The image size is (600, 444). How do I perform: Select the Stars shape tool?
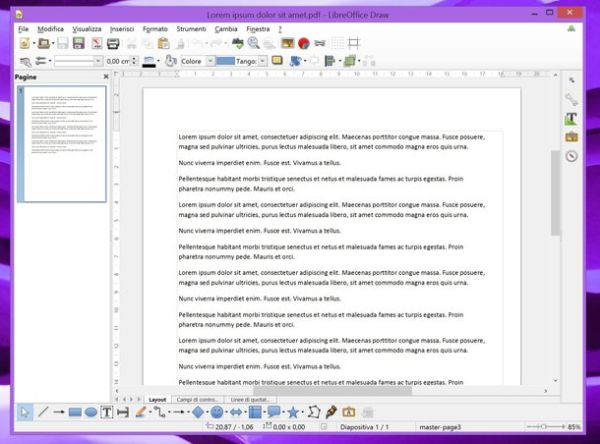pyautogui.click(x=293, y=411)
